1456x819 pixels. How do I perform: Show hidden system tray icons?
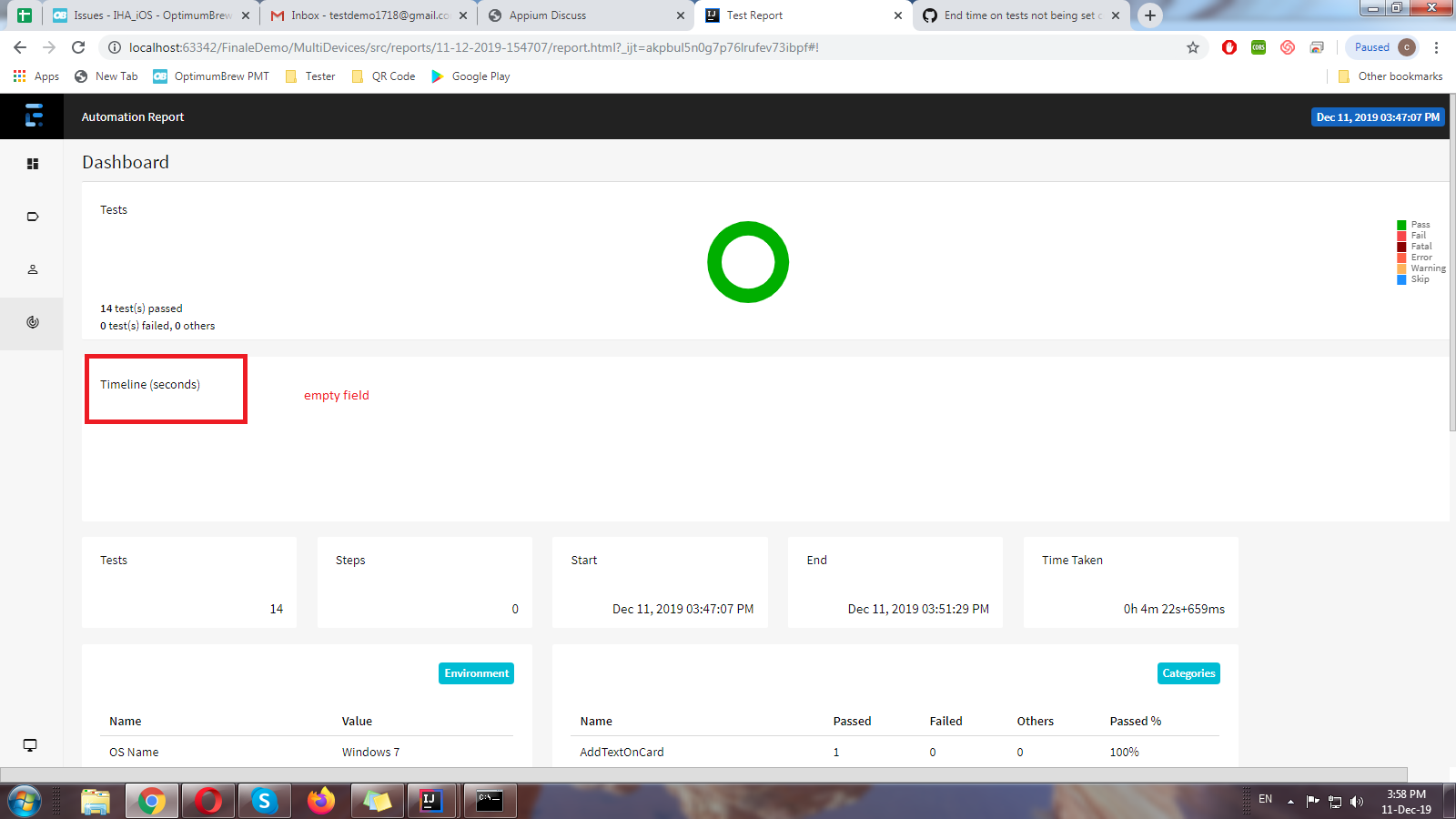[1290, 802]
